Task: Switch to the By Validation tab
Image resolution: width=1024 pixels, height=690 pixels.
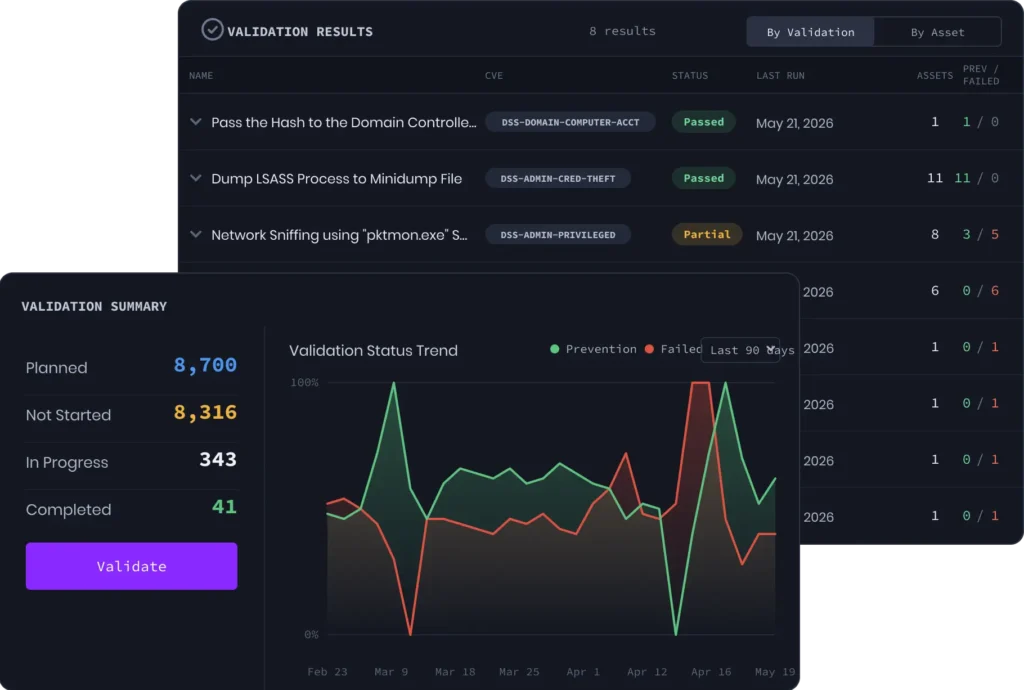Action: click(x=810, y=32)
